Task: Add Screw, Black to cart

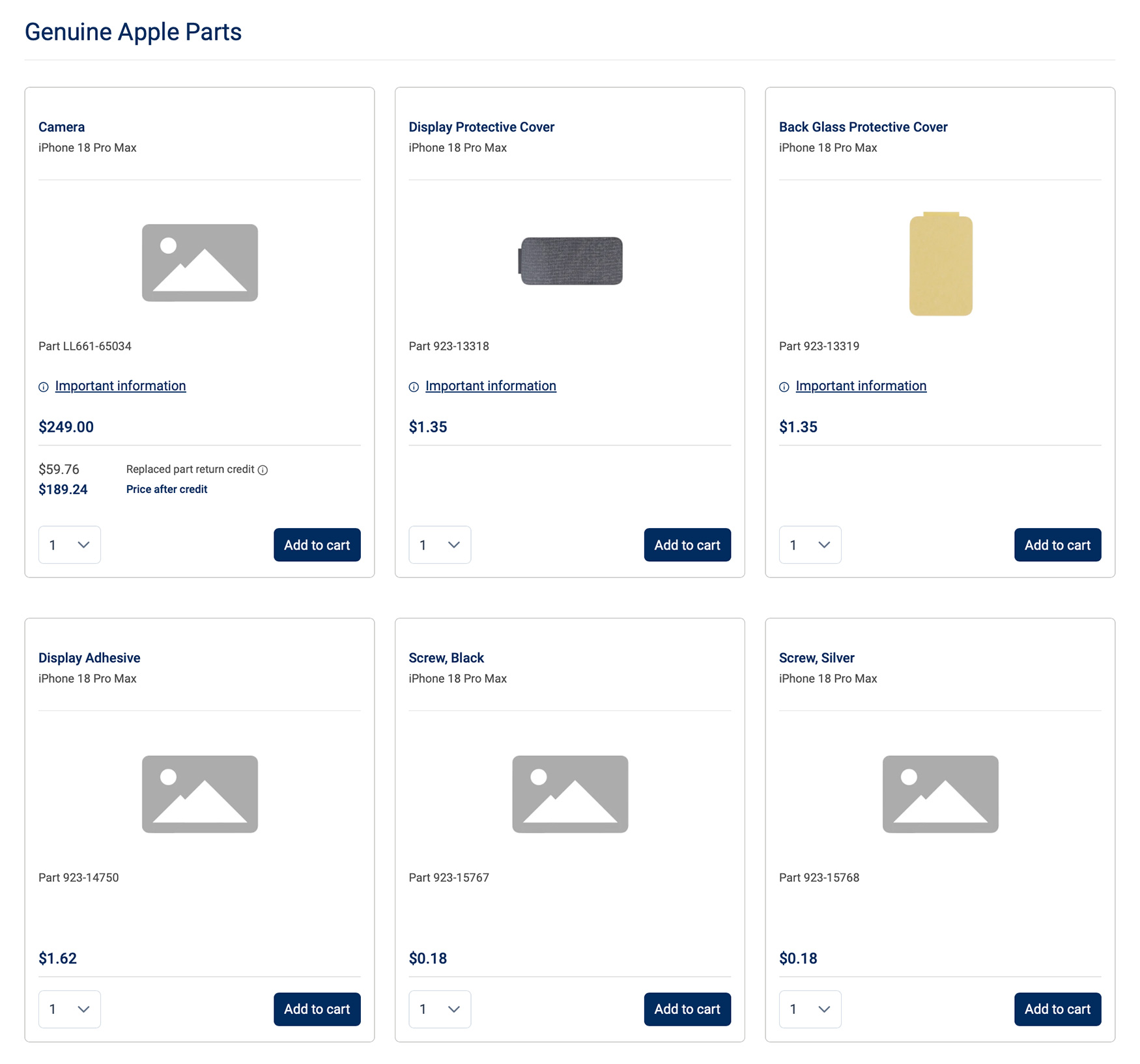Action: [x=687, y=1009]
